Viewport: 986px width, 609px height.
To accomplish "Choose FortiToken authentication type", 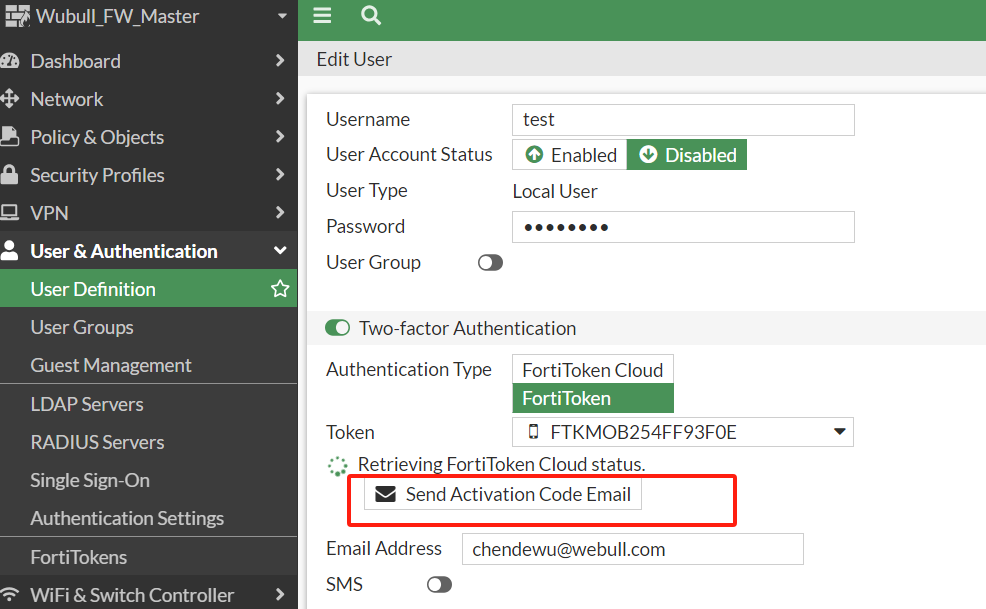I will 593,398.
